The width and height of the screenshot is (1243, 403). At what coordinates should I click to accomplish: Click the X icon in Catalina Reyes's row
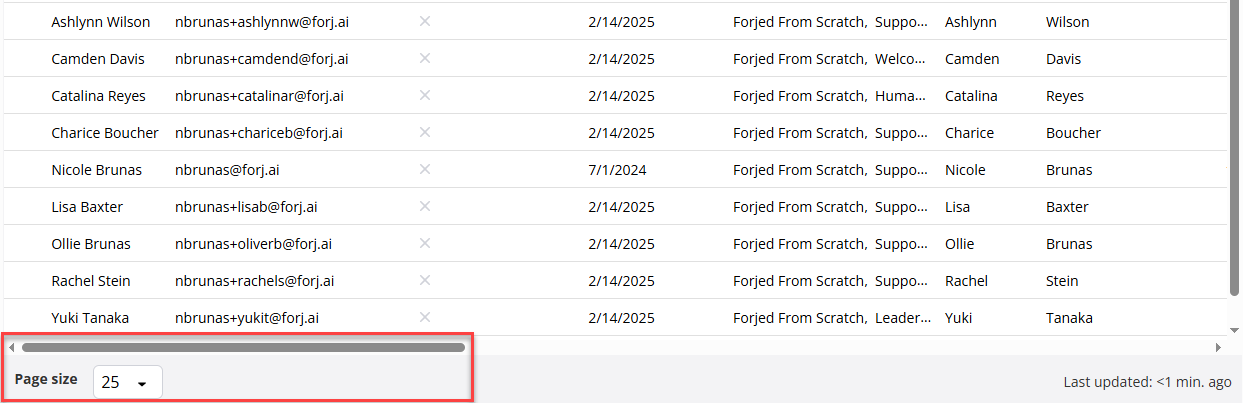click(x=425, y=95)
